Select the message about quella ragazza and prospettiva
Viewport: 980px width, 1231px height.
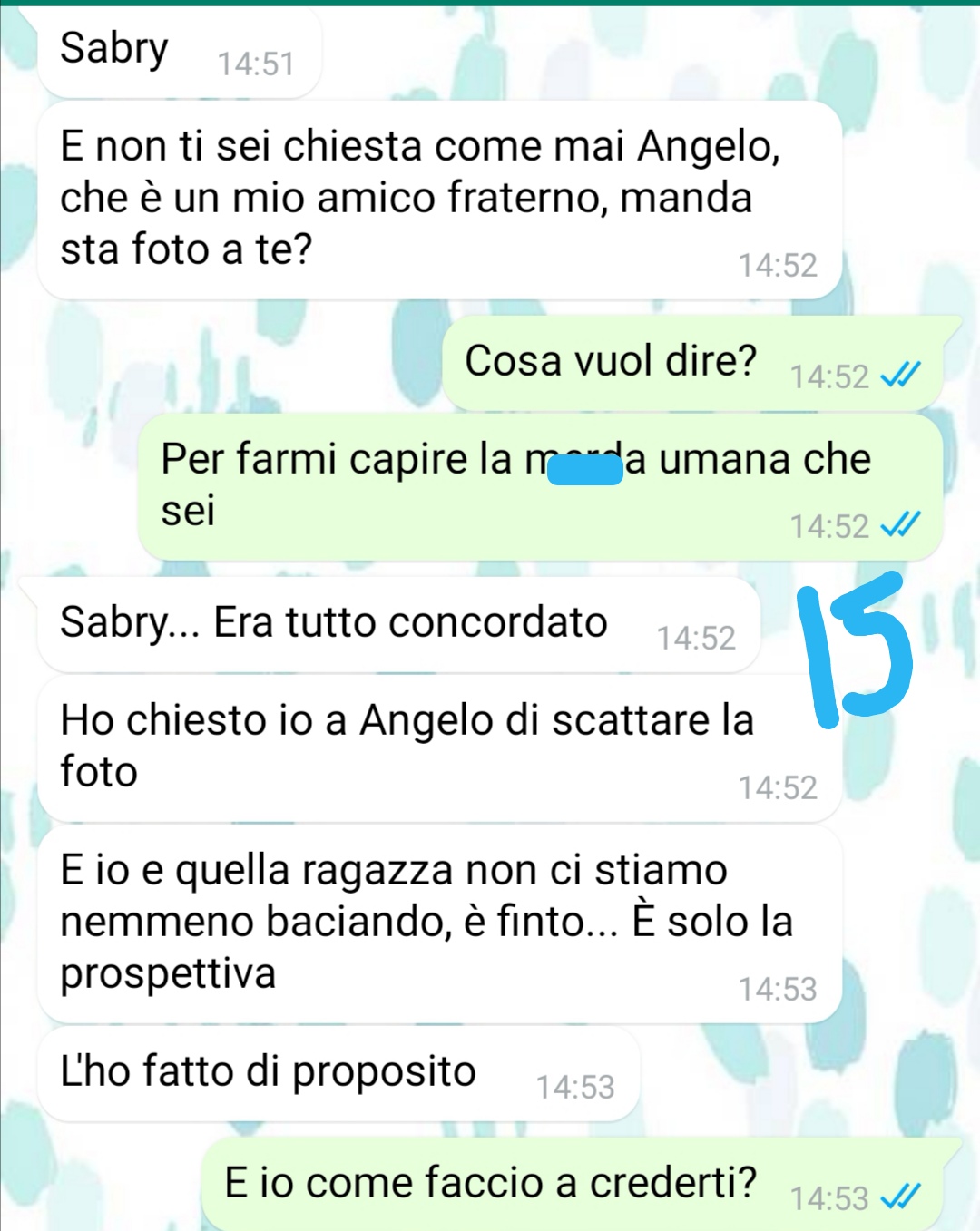point(440,924)
